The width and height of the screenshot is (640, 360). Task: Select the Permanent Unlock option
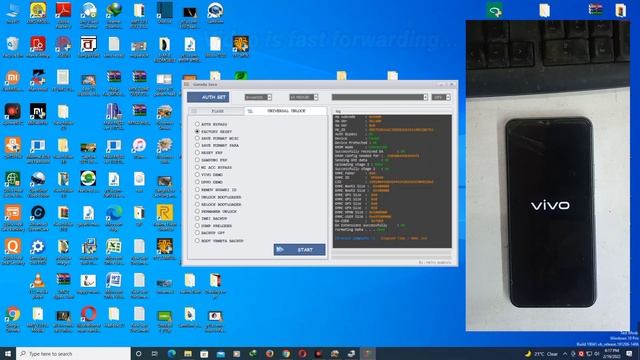coord(197,211)
